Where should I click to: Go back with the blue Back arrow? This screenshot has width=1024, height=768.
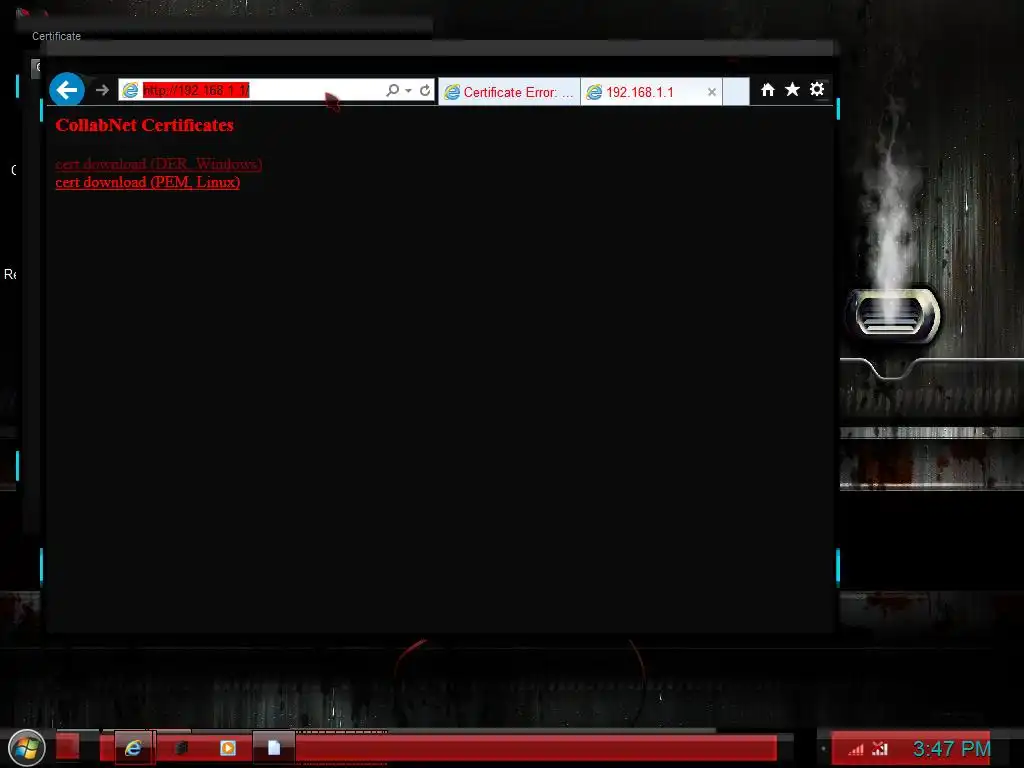(x=67, y=89)
